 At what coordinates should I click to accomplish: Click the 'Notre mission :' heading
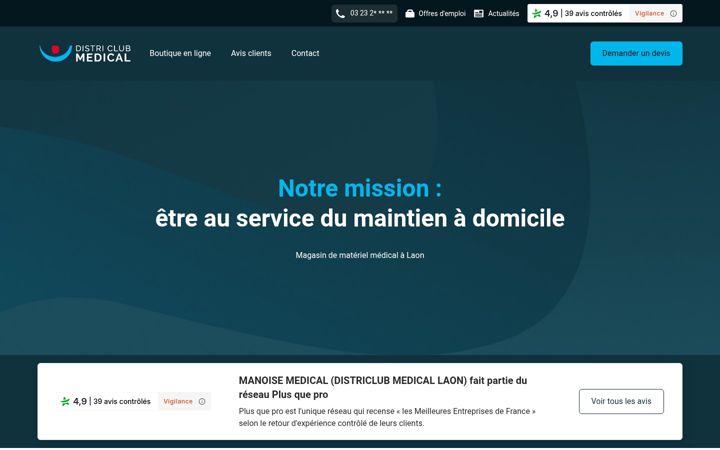pos(360,188)
